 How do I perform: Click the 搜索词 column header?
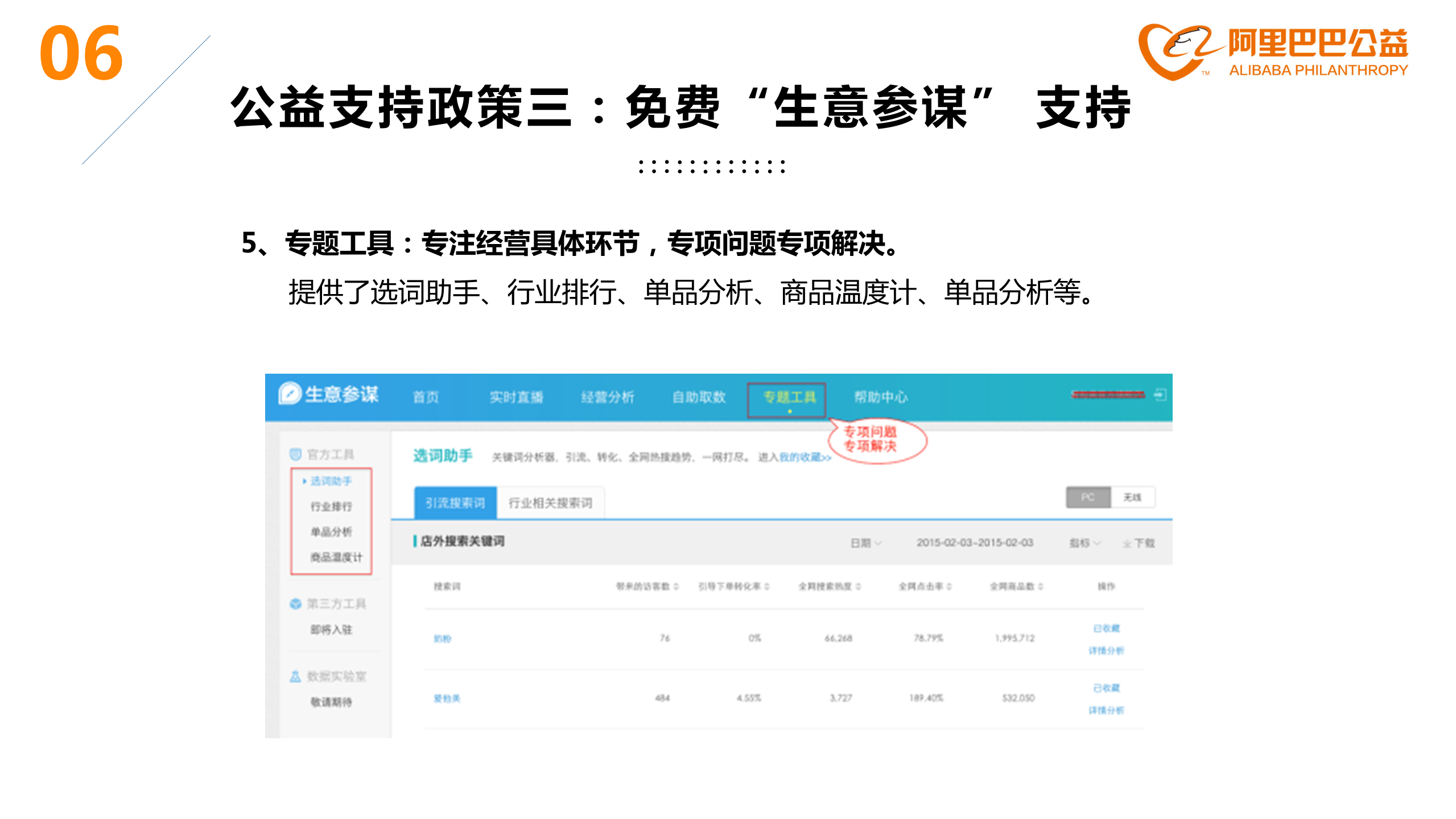(x=447, y=586)
